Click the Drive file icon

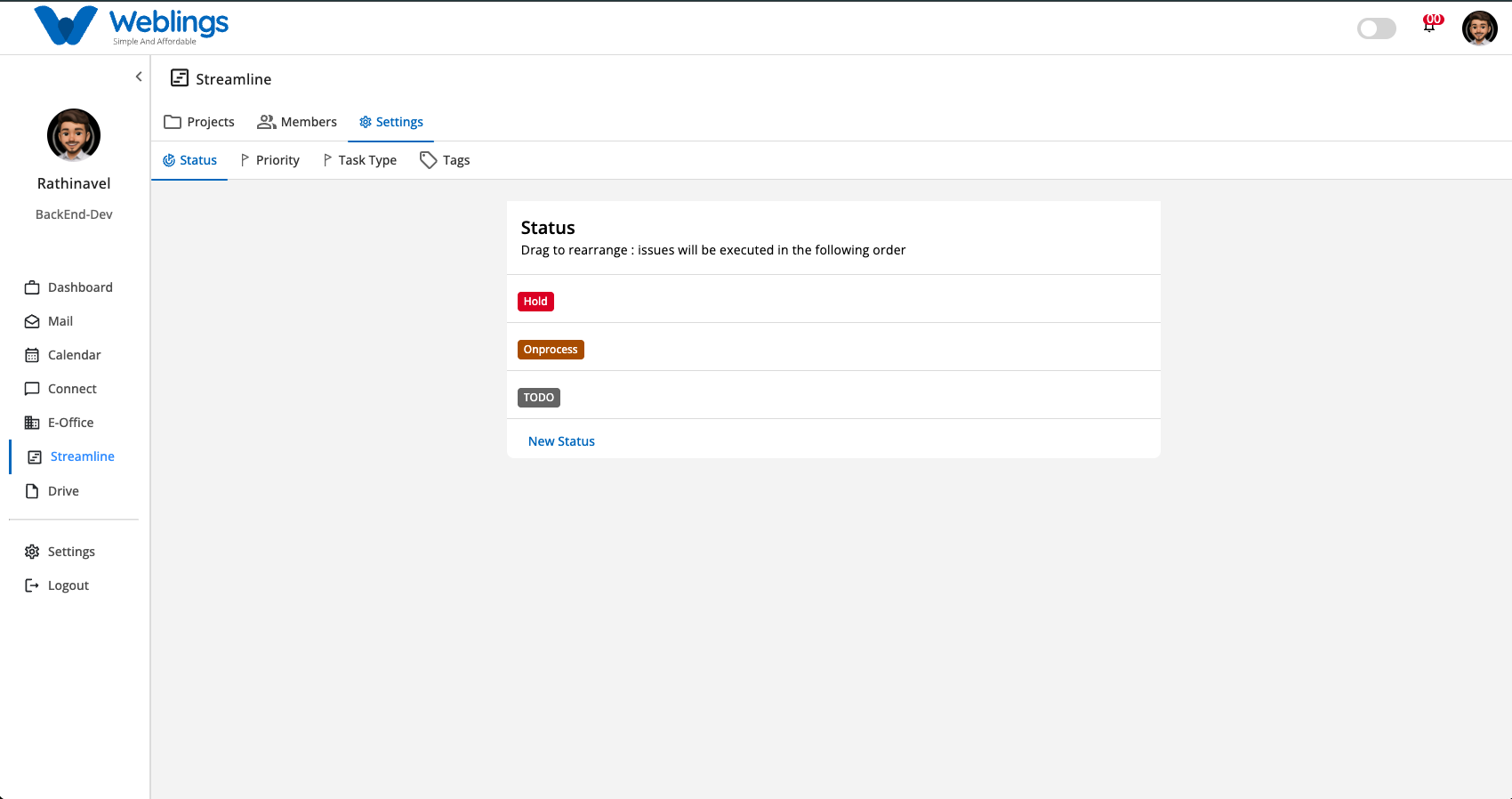[x=32, y=491]
